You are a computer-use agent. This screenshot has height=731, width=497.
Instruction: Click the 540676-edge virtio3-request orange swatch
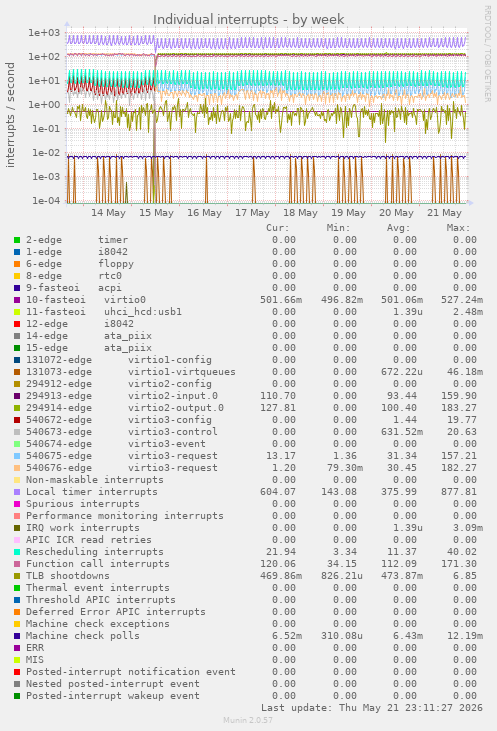pos(17,469)
